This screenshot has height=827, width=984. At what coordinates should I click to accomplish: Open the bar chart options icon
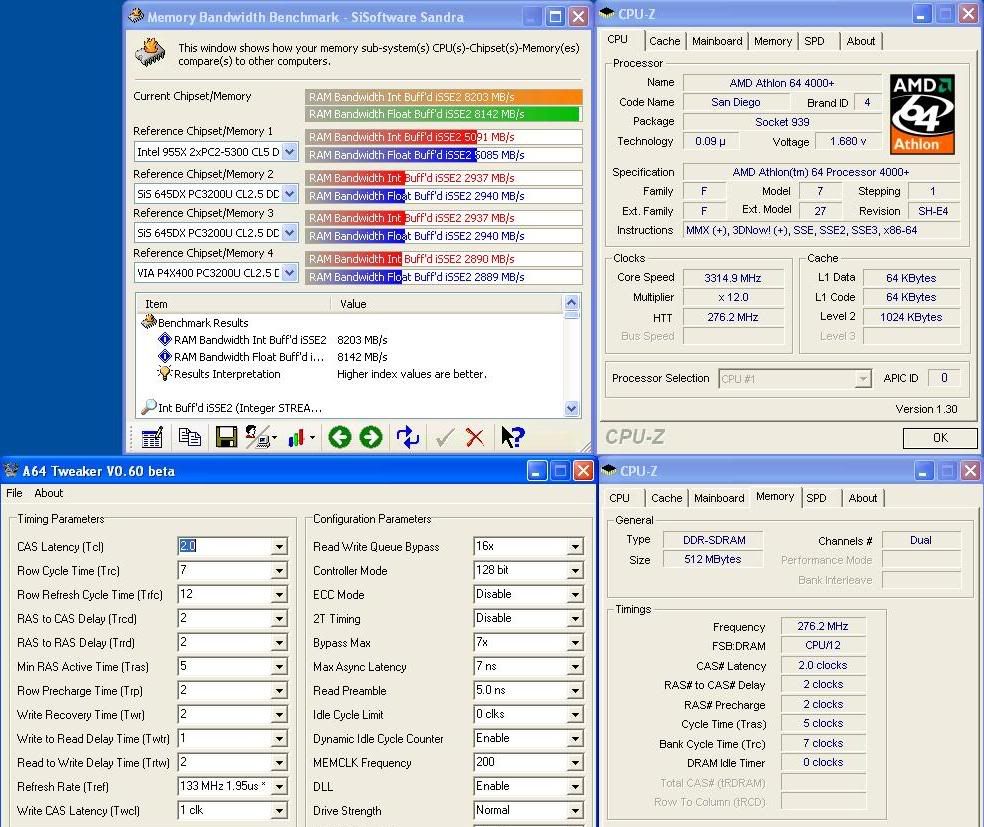(298, 437)
